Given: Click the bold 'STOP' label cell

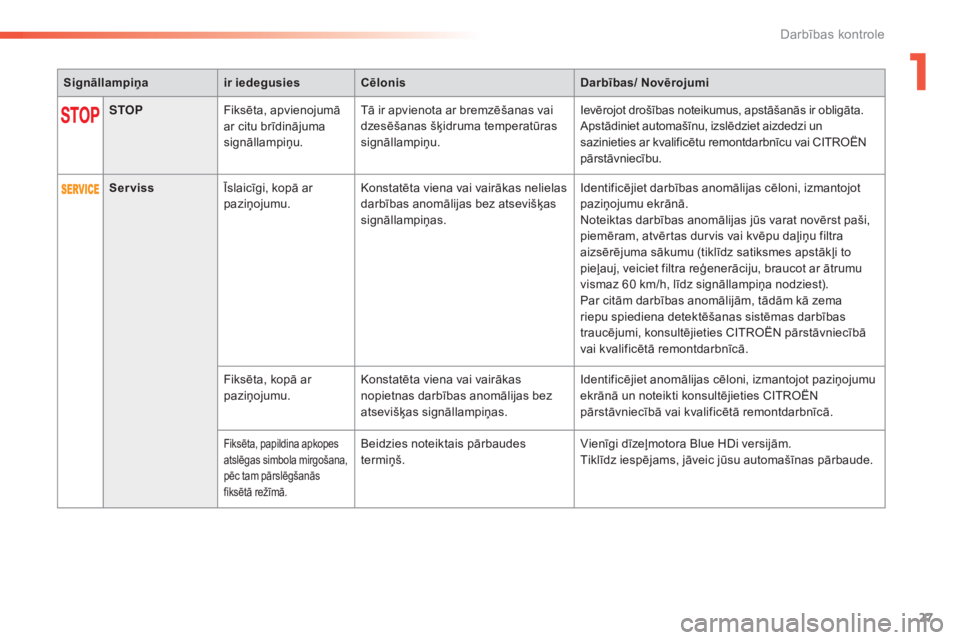Looking at the screenshot, I should coord(160,135).
